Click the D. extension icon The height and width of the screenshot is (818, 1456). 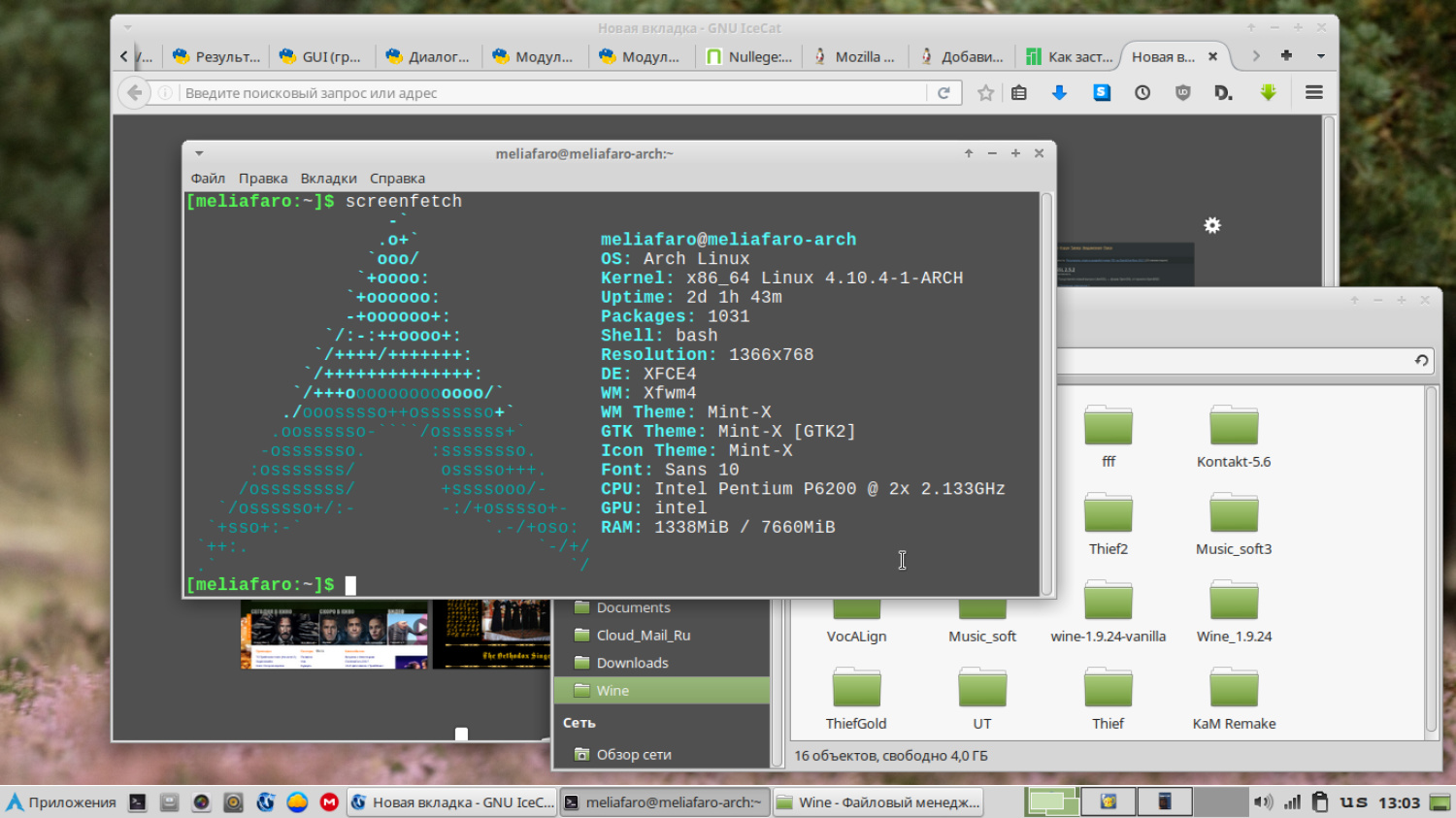point(1223,93)
